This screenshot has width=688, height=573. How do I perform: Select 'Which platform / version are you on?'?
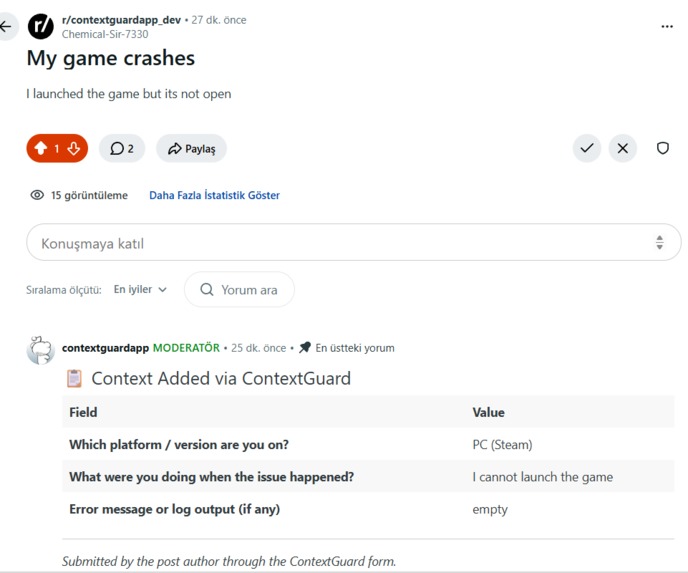[x=179, y=444]
